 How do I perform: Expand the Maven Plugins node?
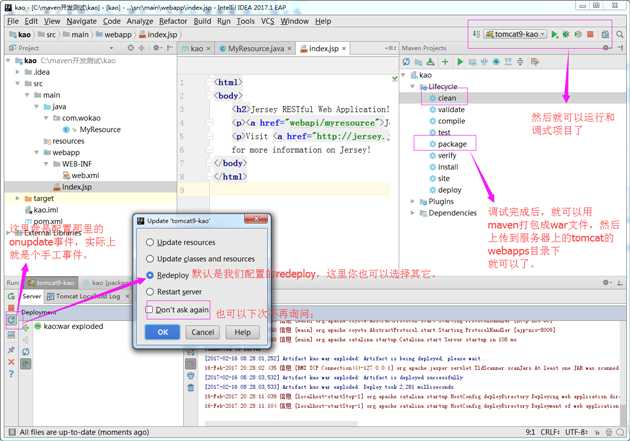pyautogui.click(x=413, y=202)
